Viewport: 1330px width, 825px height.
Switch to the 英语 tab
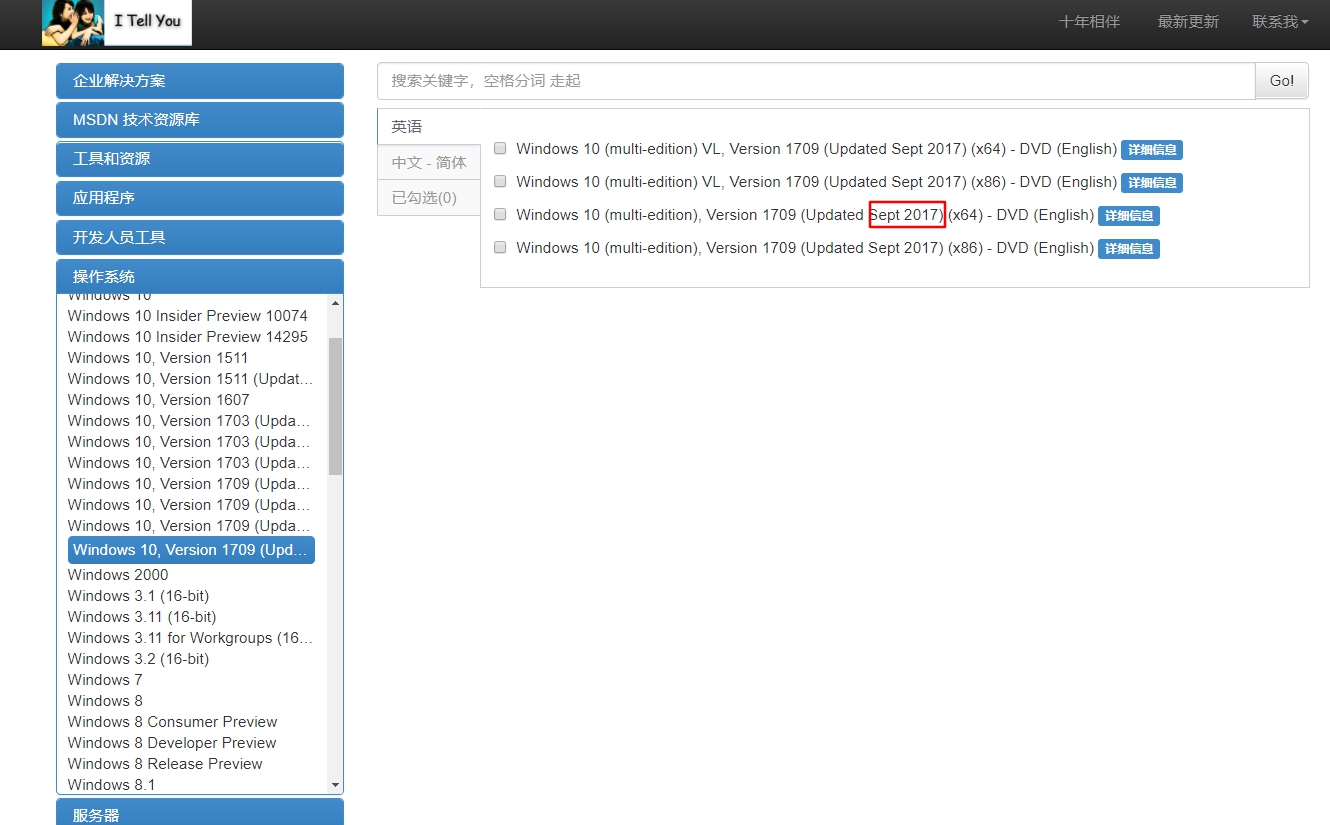click(x=429, y=127)
